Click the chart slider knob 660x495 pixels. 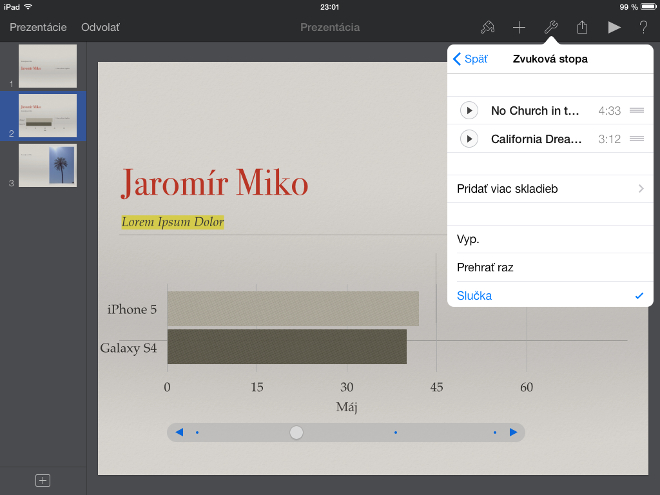tap(296, 432)
